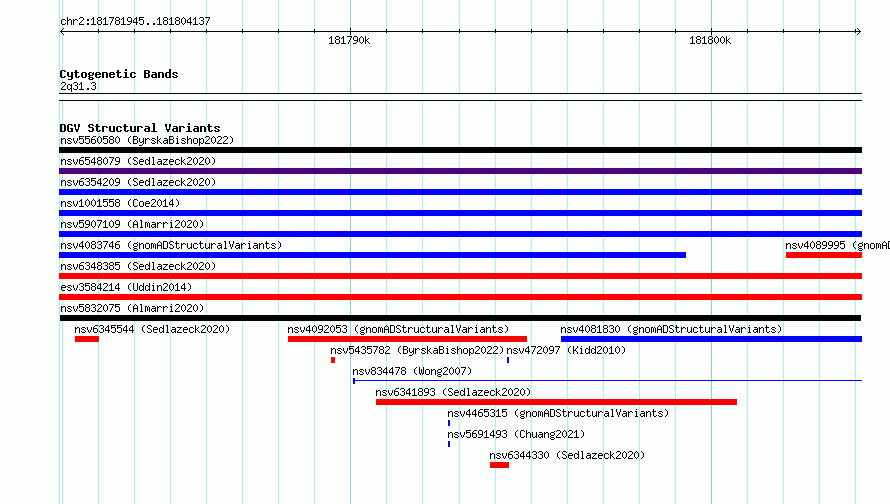Click the nsv4081830 (gnomADStructuralVariants) label
Screen dimensions: 890x504
(x=671, y=329)
